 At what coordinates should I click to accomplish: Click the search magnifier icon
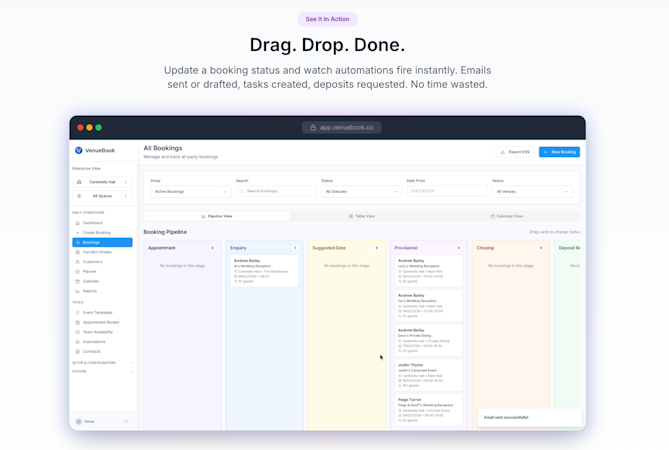coord(241,191)
